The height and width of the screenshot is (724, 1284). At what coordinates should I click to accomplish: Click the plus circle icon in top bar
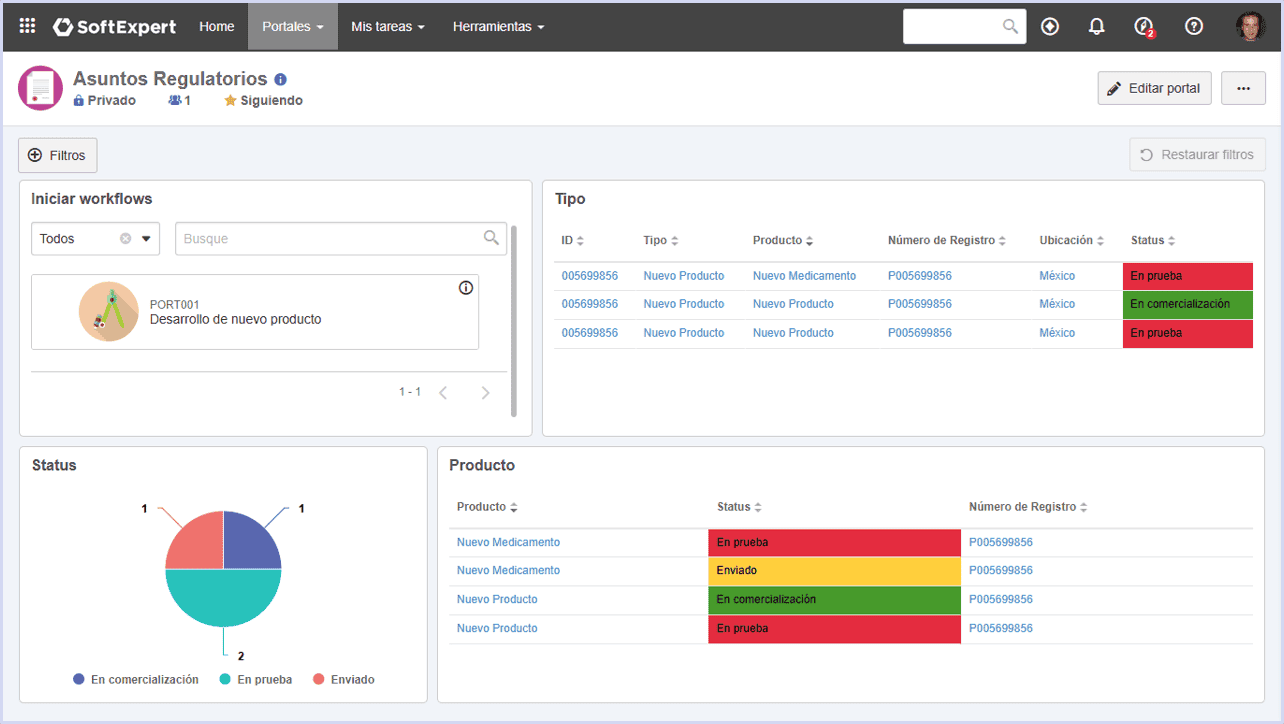pos(1050,27)
